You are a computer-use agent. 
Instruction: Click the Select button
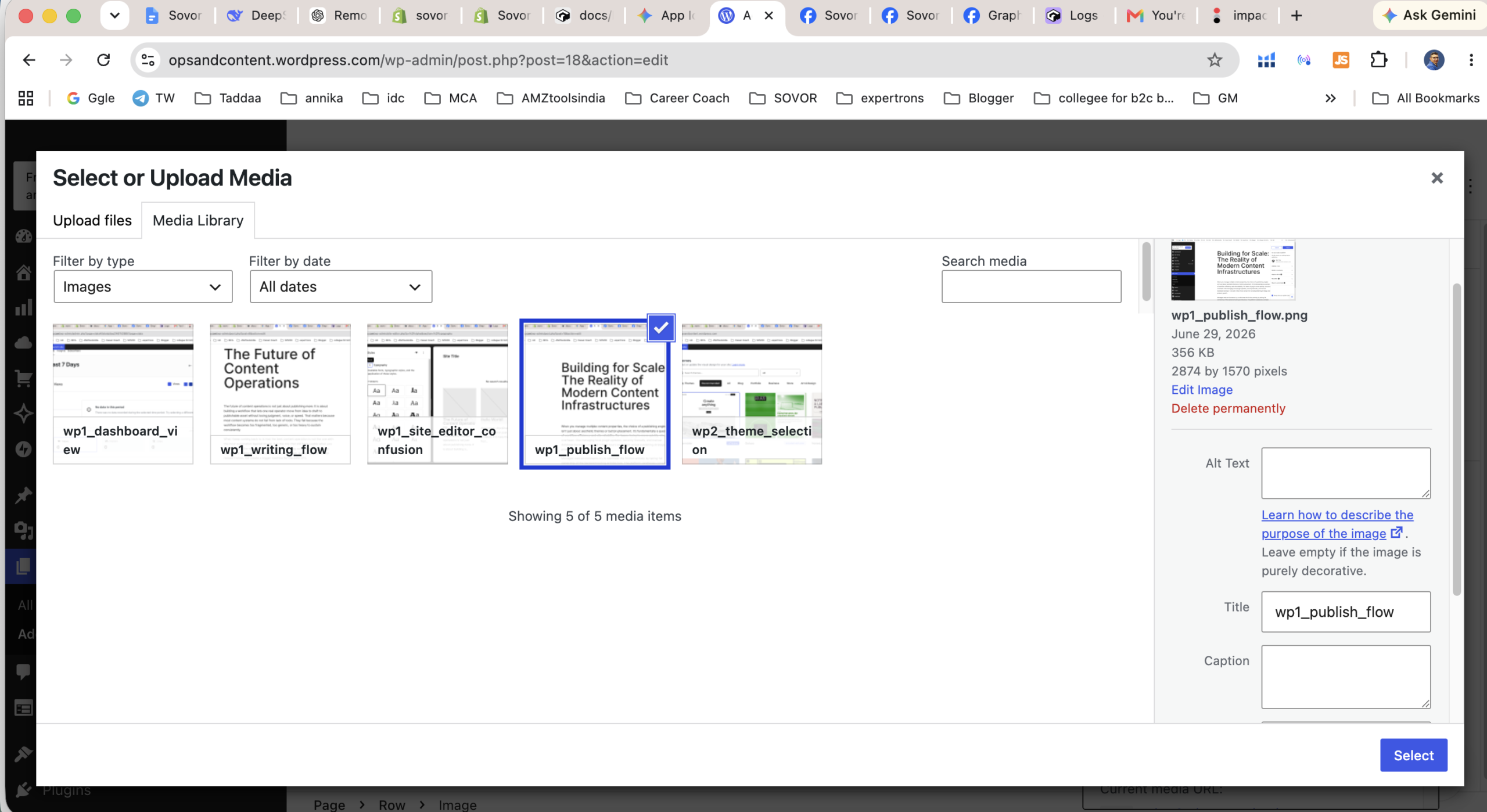(x=1414, y=755)
